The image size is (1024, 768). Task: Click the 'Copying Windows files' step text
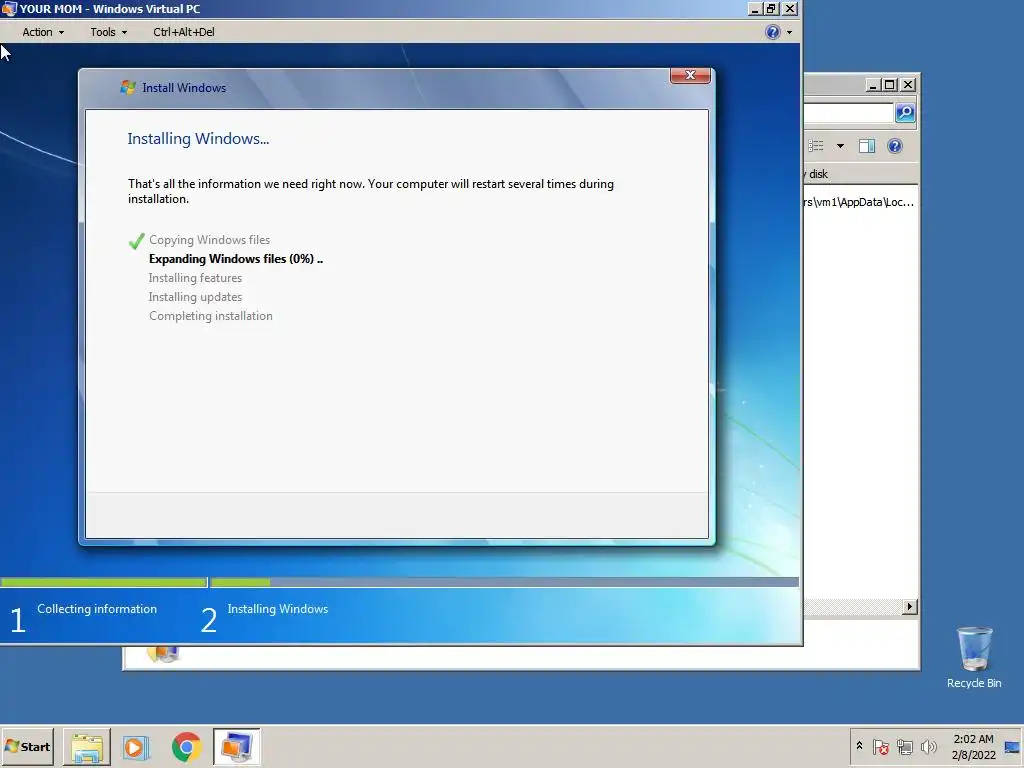(x=210, y=240)
